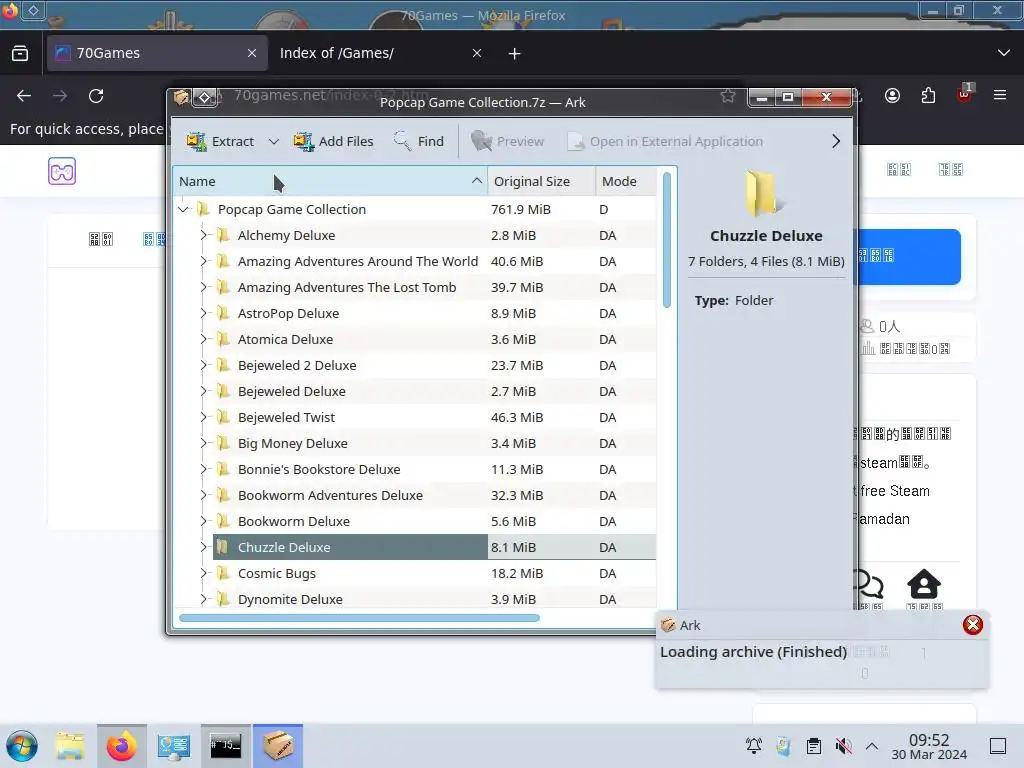Expand the Alchemy Deluxe folder
Screen dimensions: 1024x768
tap(203, 235)
